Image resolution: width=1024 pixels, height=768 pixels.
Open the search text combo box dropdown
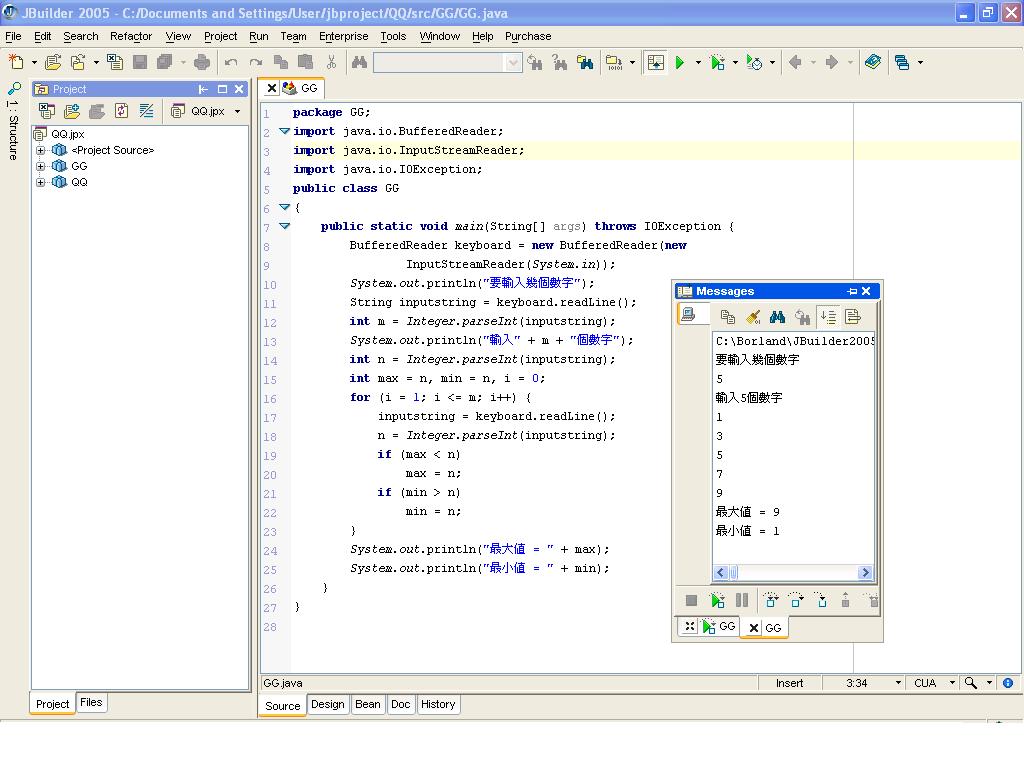click(x=513, y=63)
